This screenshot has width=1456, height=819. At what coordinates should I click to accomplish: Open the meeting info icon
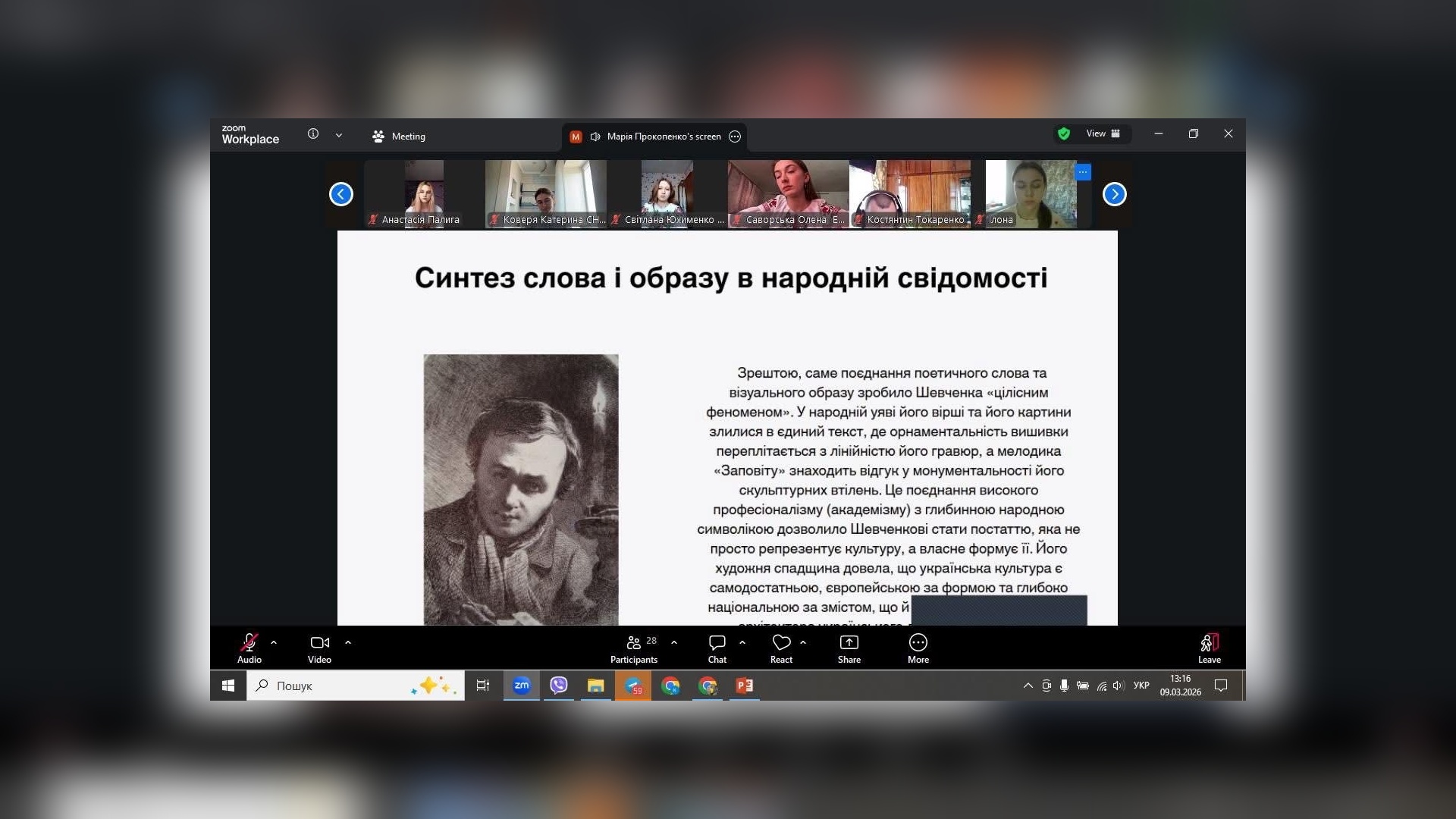313,134
